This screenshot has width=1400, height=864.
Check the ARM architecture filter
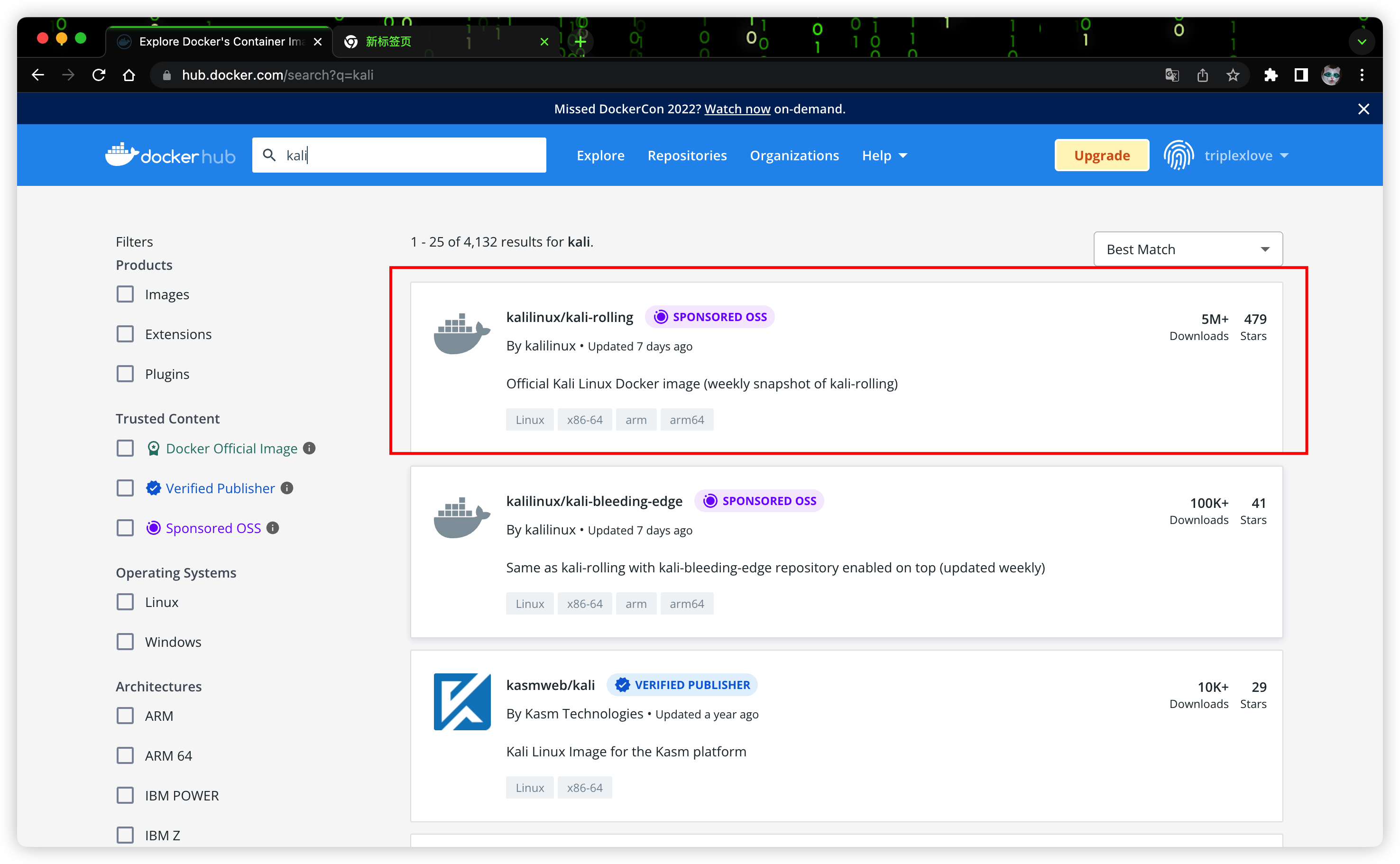pos(125,716)
